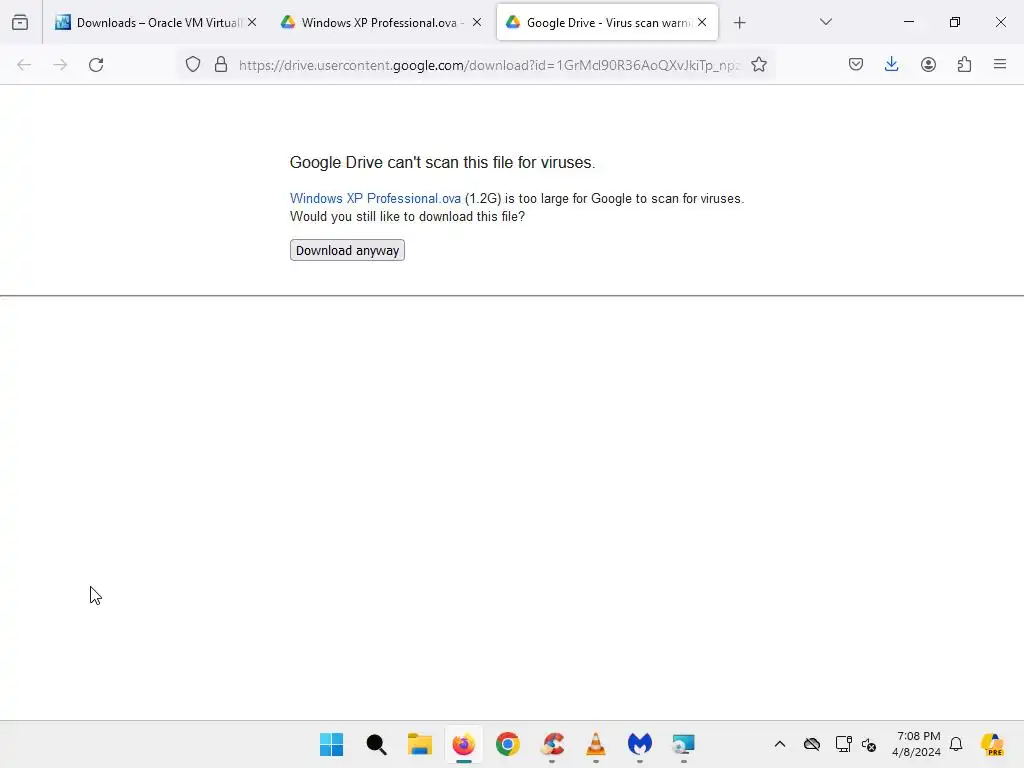This screenshot has width=1024, height=768.
Task: Open clock and date 7:08 PM
Action: tap(917, 744)
